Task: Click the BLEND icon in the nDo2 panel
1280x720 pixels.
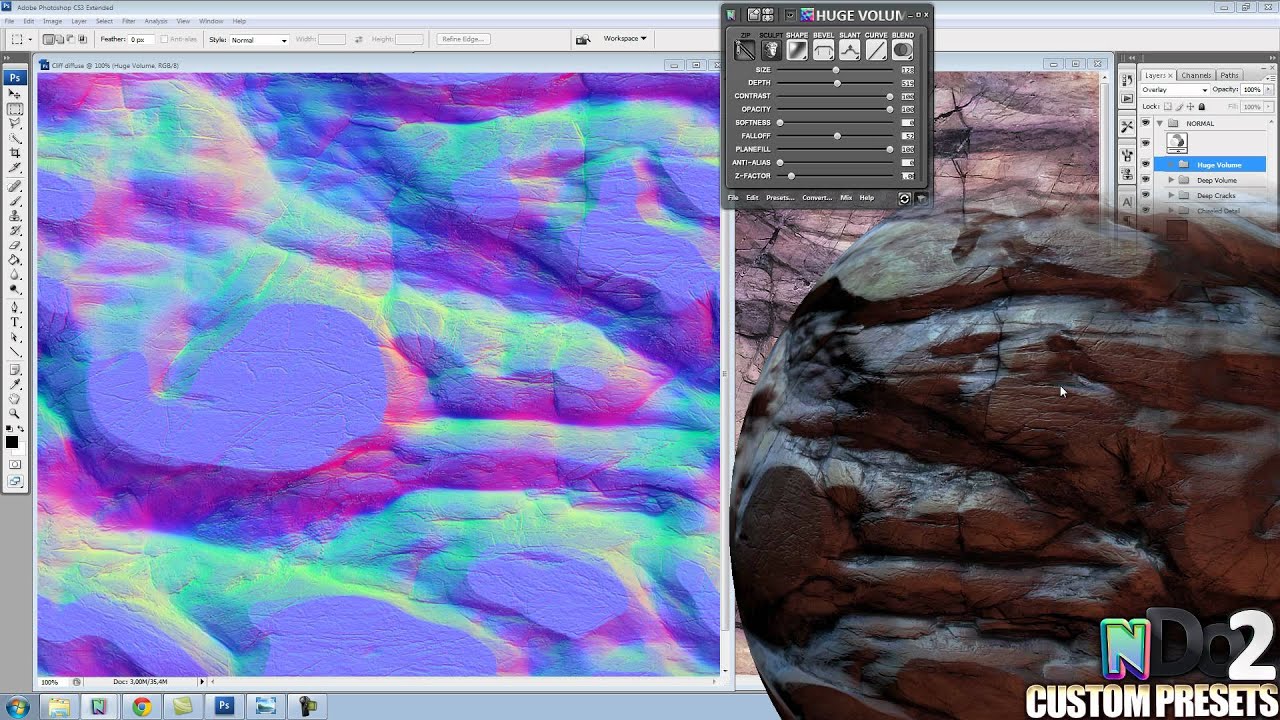Action: pos(902,50)
